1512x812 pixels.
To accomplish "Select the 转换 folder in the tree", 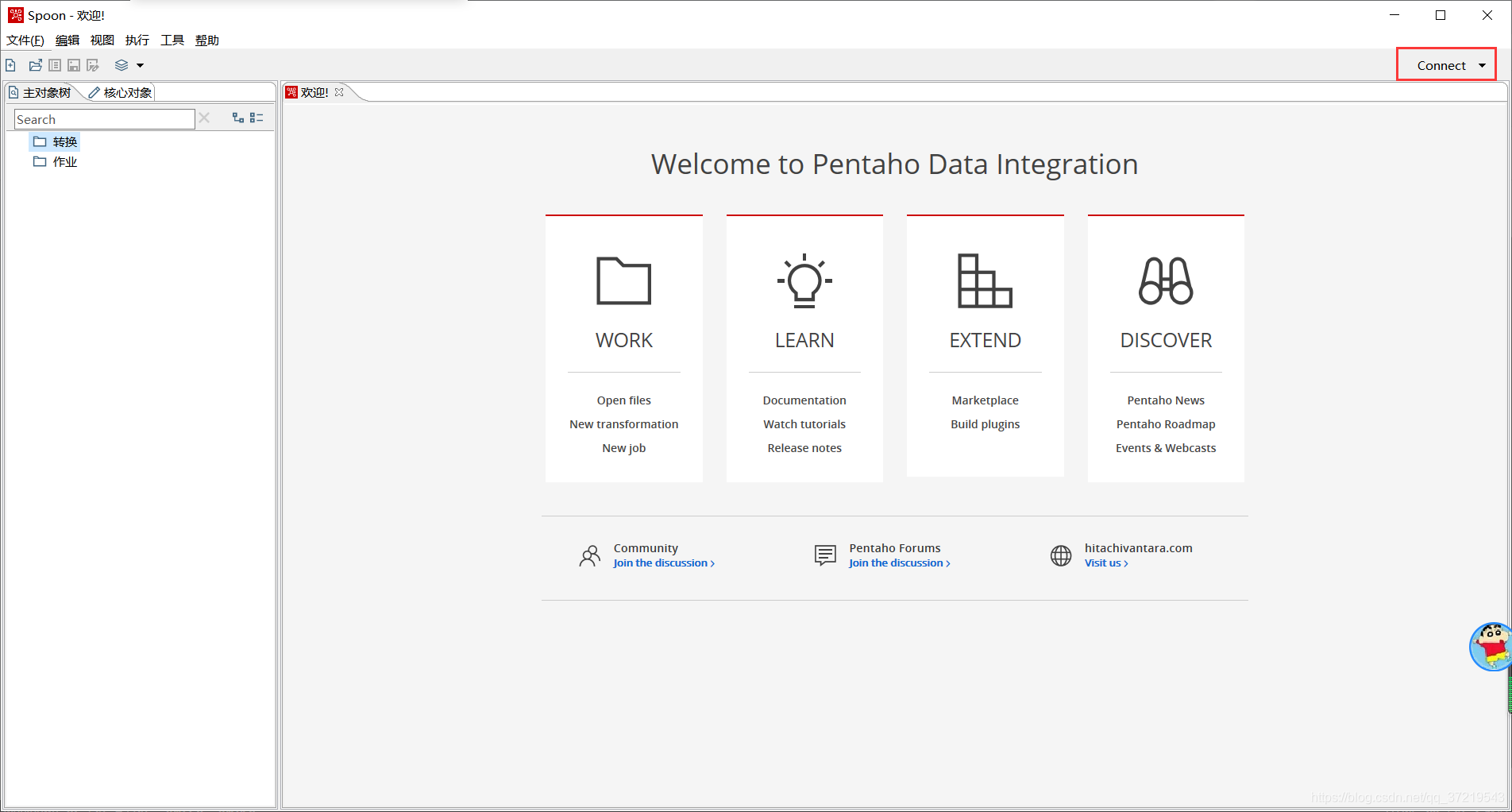I will 56,141.
